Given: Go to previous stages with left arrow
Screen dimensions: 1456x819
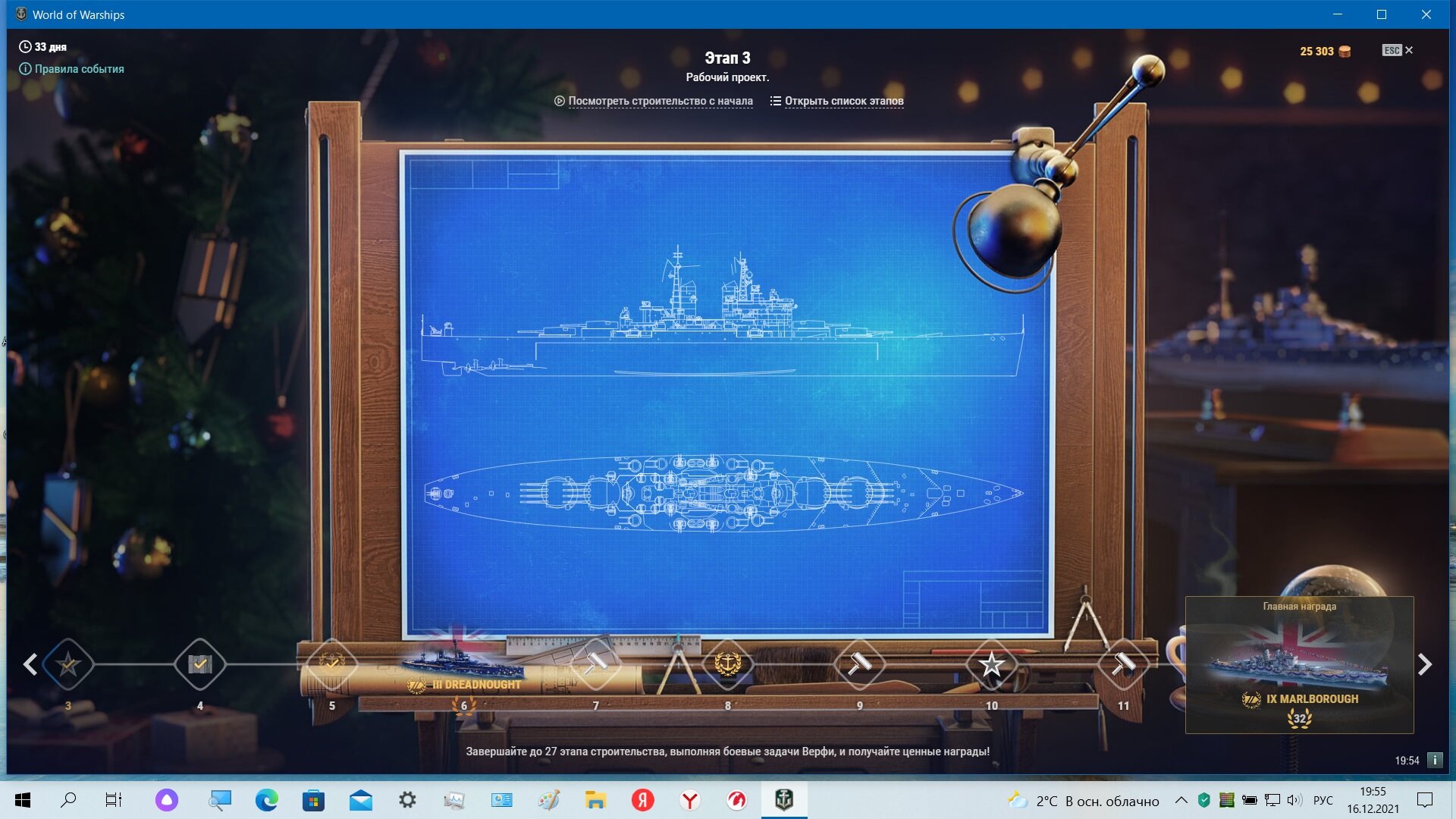Looking at the screenshot, I should click(30, 664).
